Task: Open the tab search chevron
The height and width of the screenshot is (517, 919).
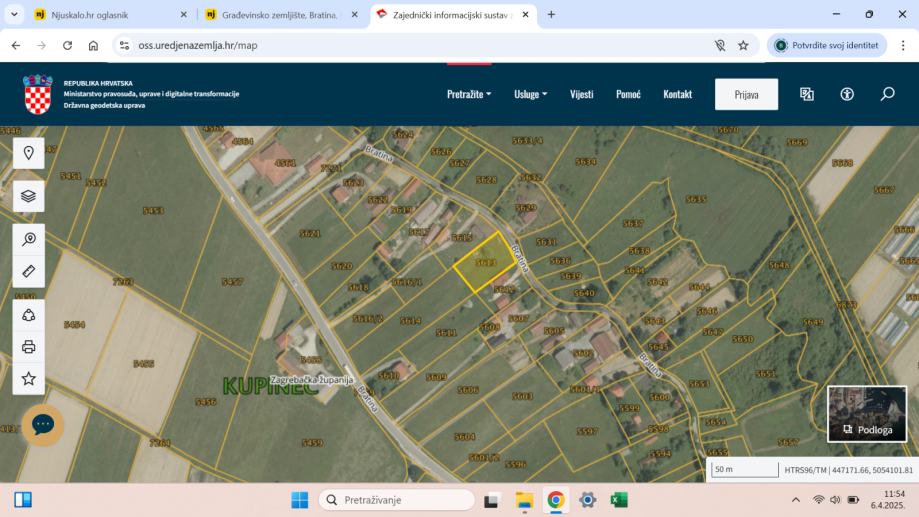Action: [14, 15]
